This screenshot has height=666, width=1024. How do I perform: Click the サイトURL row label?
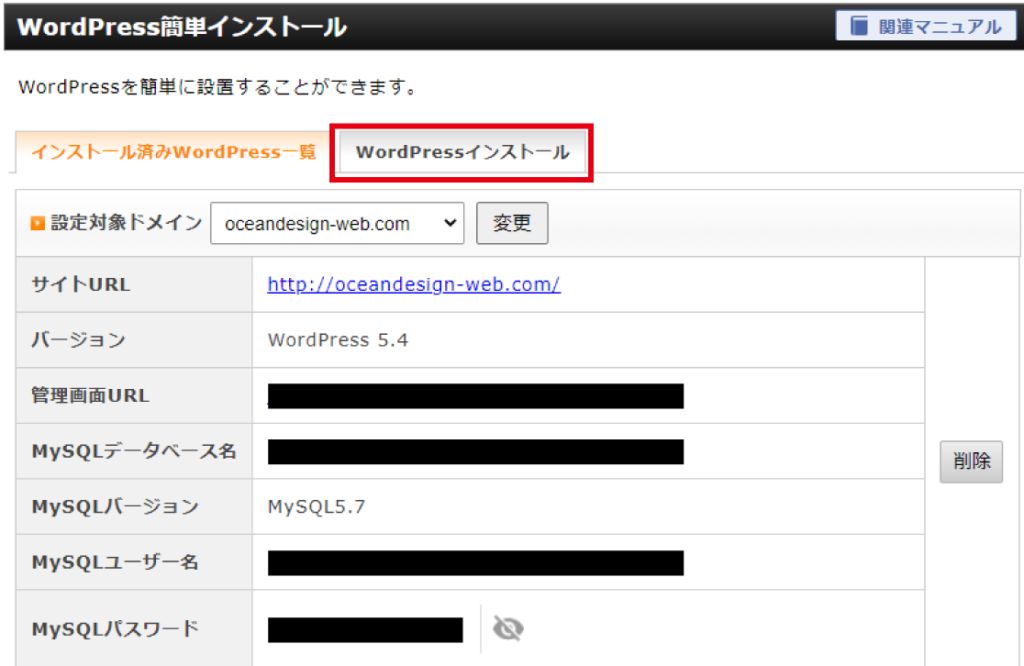(81, 285)
